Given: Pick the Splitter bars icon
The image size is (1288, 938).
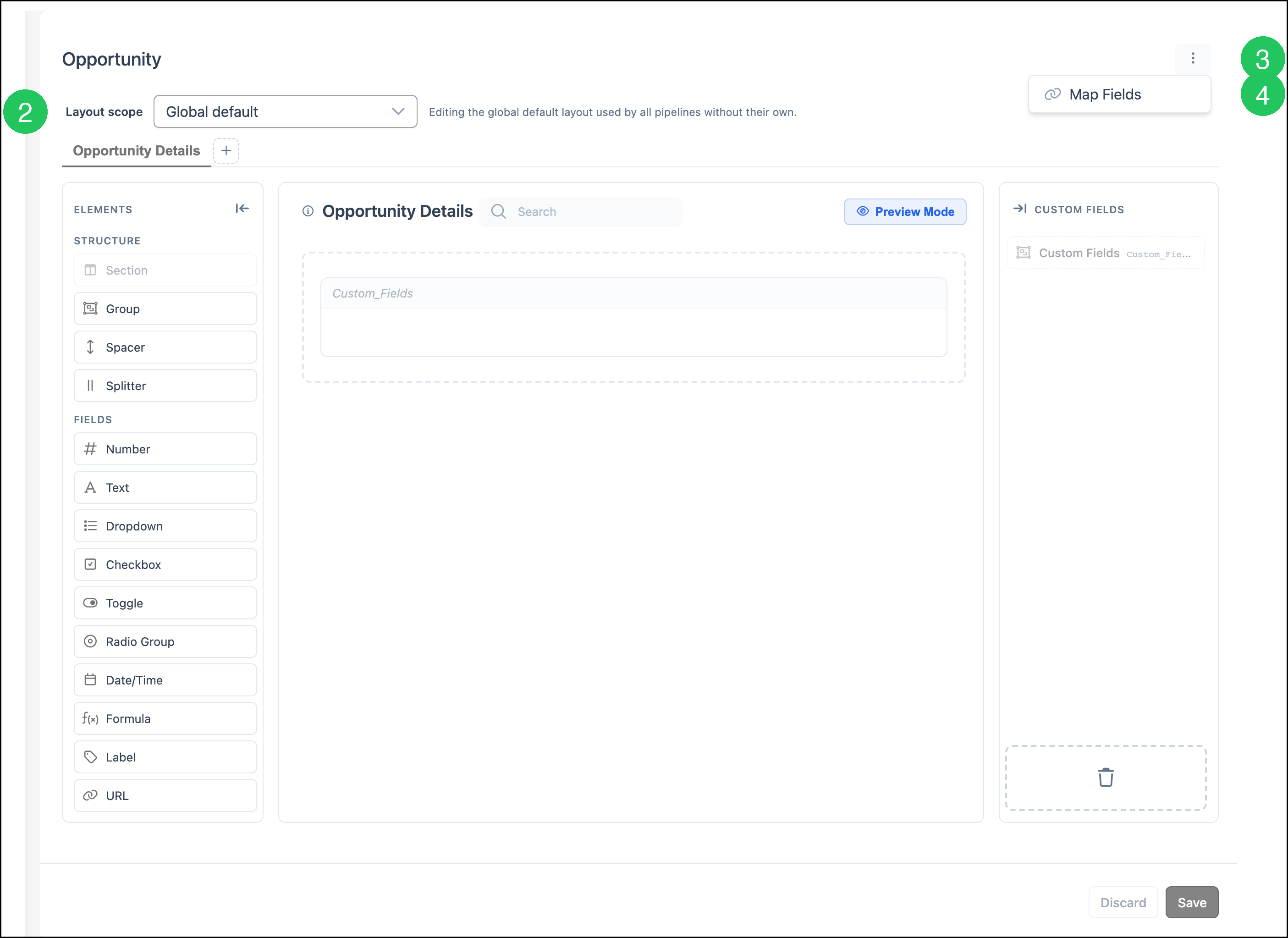Looking at the screenshot, I should point(90,386).
